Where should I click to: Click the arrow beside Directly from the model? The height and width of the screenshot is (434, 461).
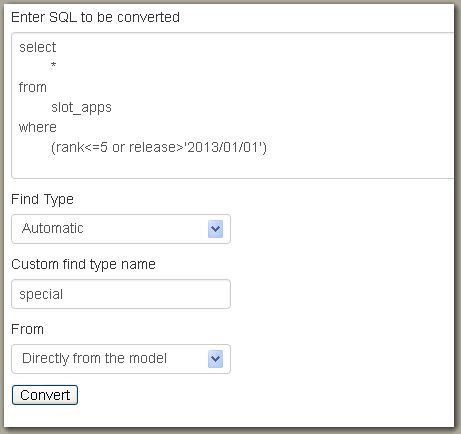tap(215, 359)
